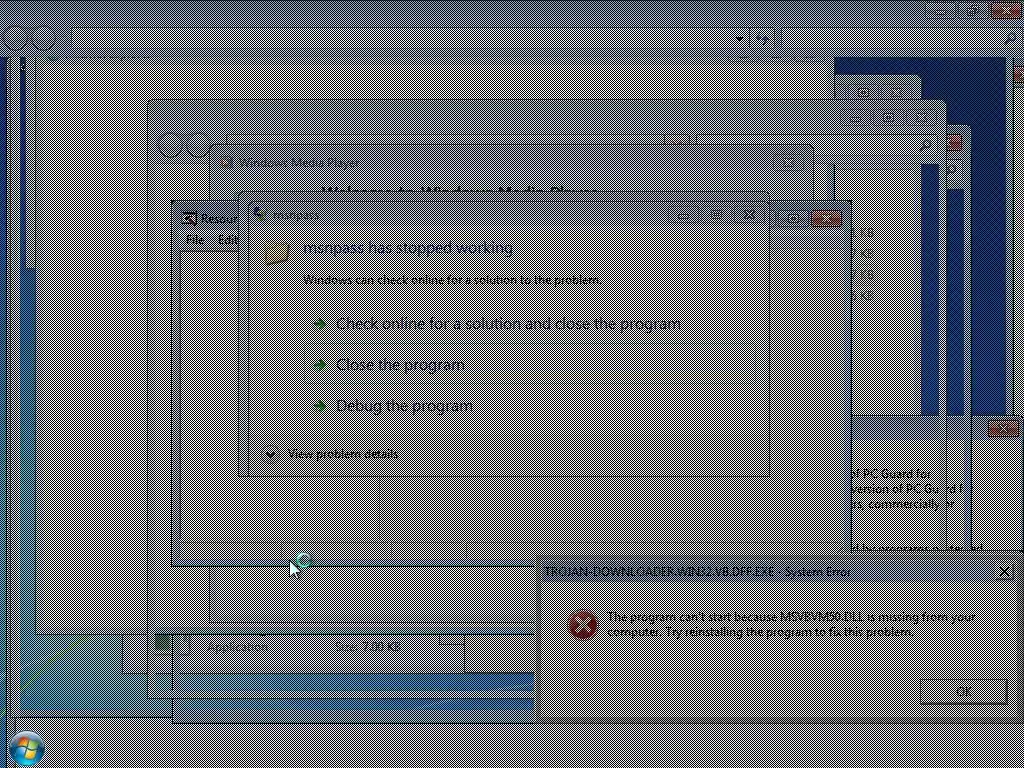
Task: Go forward in the second Explorer window
Action: click(x=198, y=145)
